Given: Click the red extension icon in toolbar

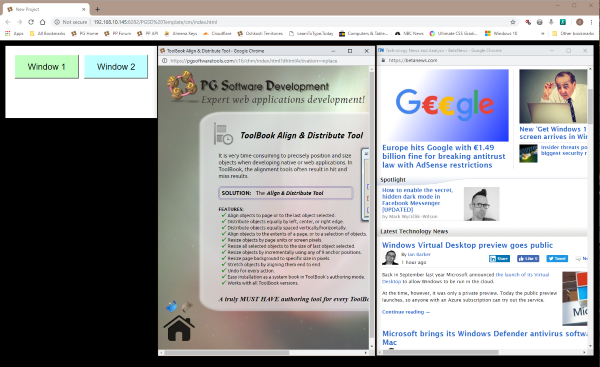Looking at the screenshot, I should [528, 22].
